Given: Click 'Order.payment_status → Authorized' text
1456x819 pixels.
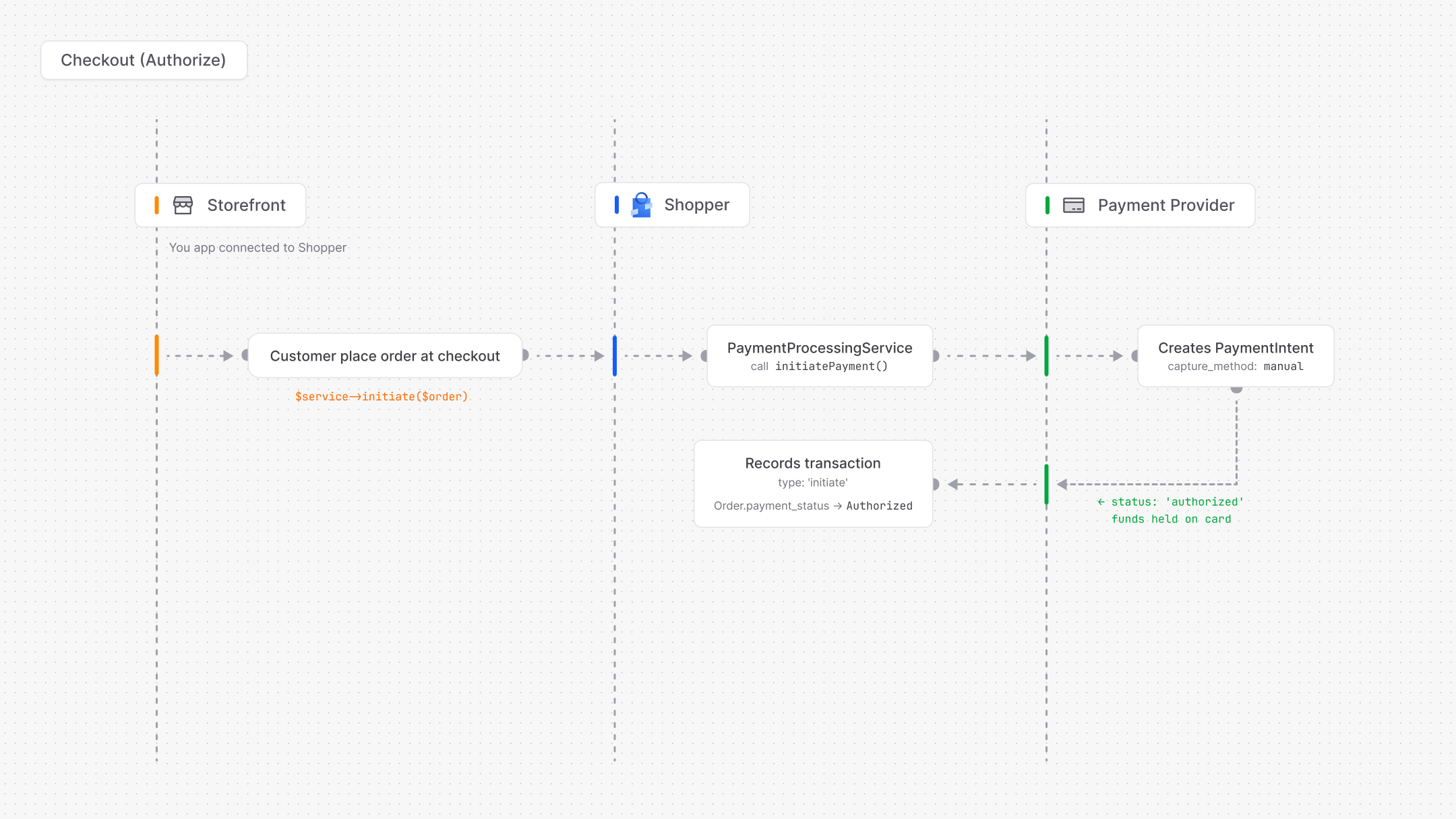Looking at the screenshot, I should [x=813, y=506].
